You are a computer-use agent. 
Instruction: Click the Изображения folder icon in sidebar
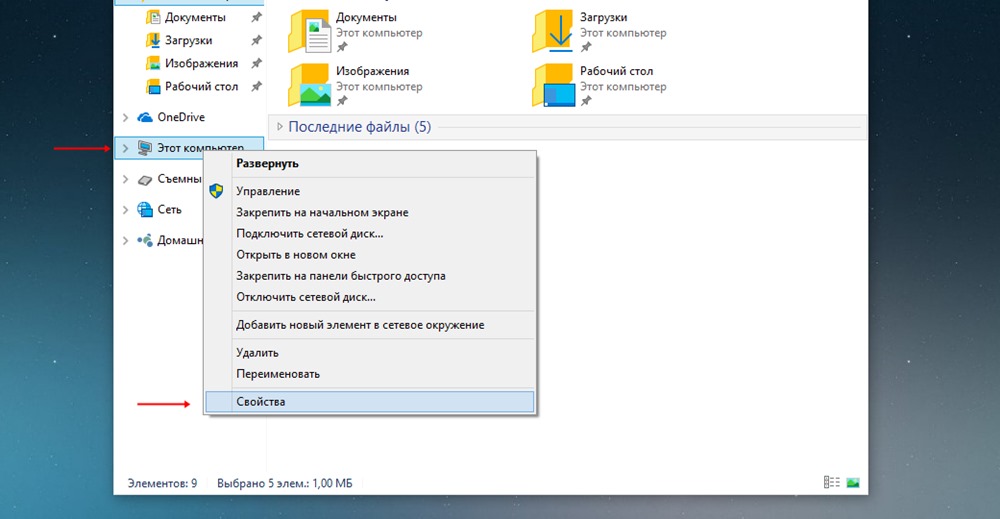click(x=153, y=63)
